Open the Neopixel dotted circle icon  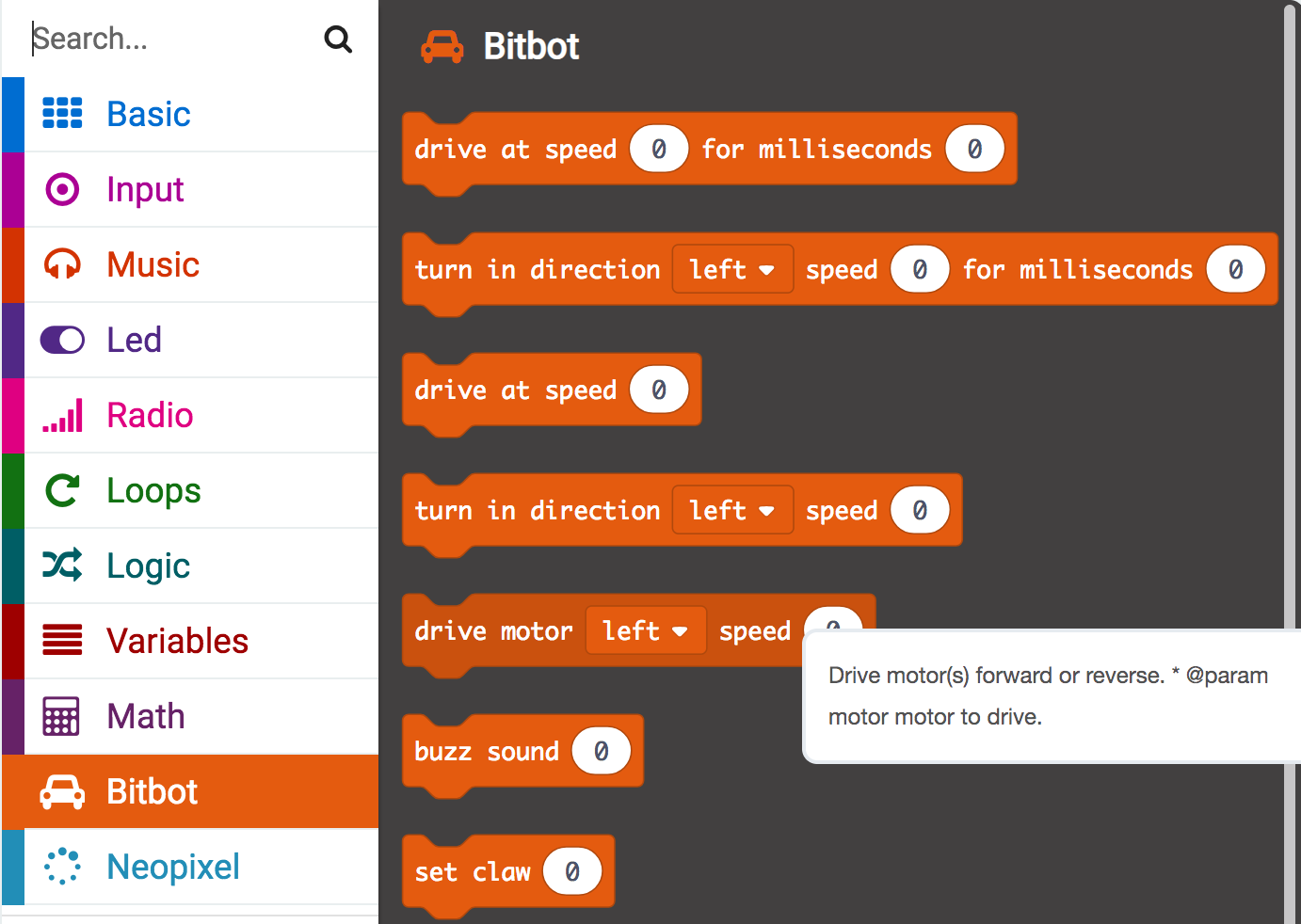tap(61, 867)
